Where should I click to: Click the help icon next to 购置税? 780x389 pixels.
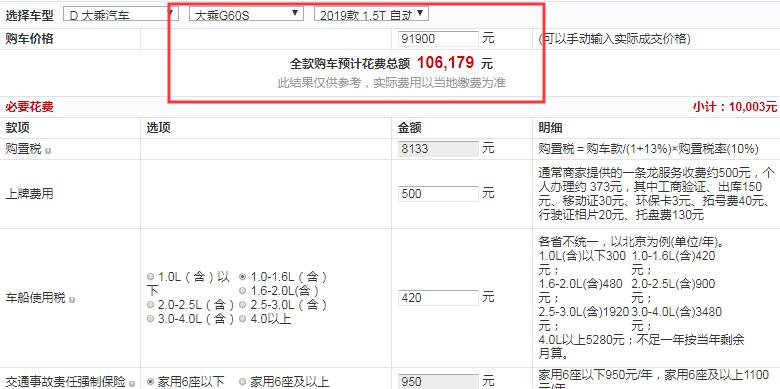[48, 150]
